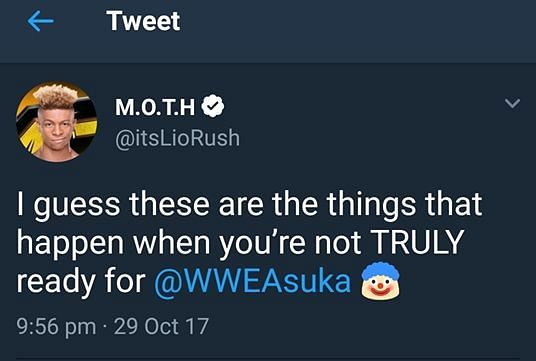Image resolution: width=536 pixels, height=361 pixels.
Task: Tap the Tweet header title
Action: pyautogui.click(x=143, y=21)
